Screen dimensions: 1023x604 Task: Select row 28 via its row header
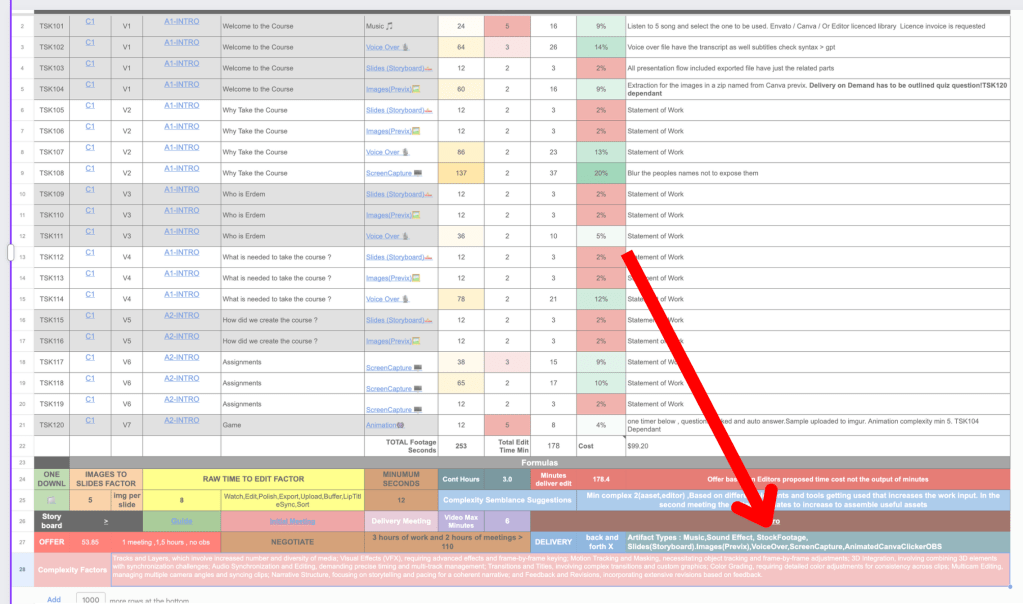click(x=22, y=569)
